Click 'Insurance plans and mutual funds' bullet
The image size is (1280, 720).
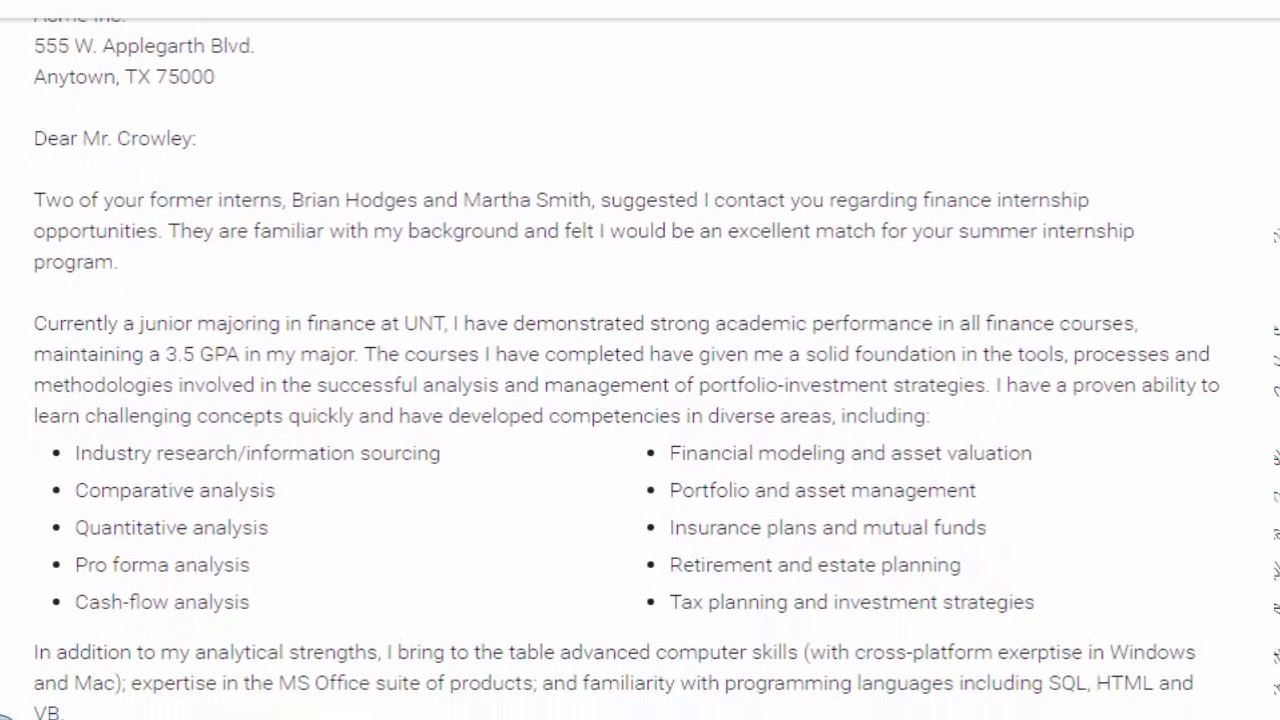point(827,527)
